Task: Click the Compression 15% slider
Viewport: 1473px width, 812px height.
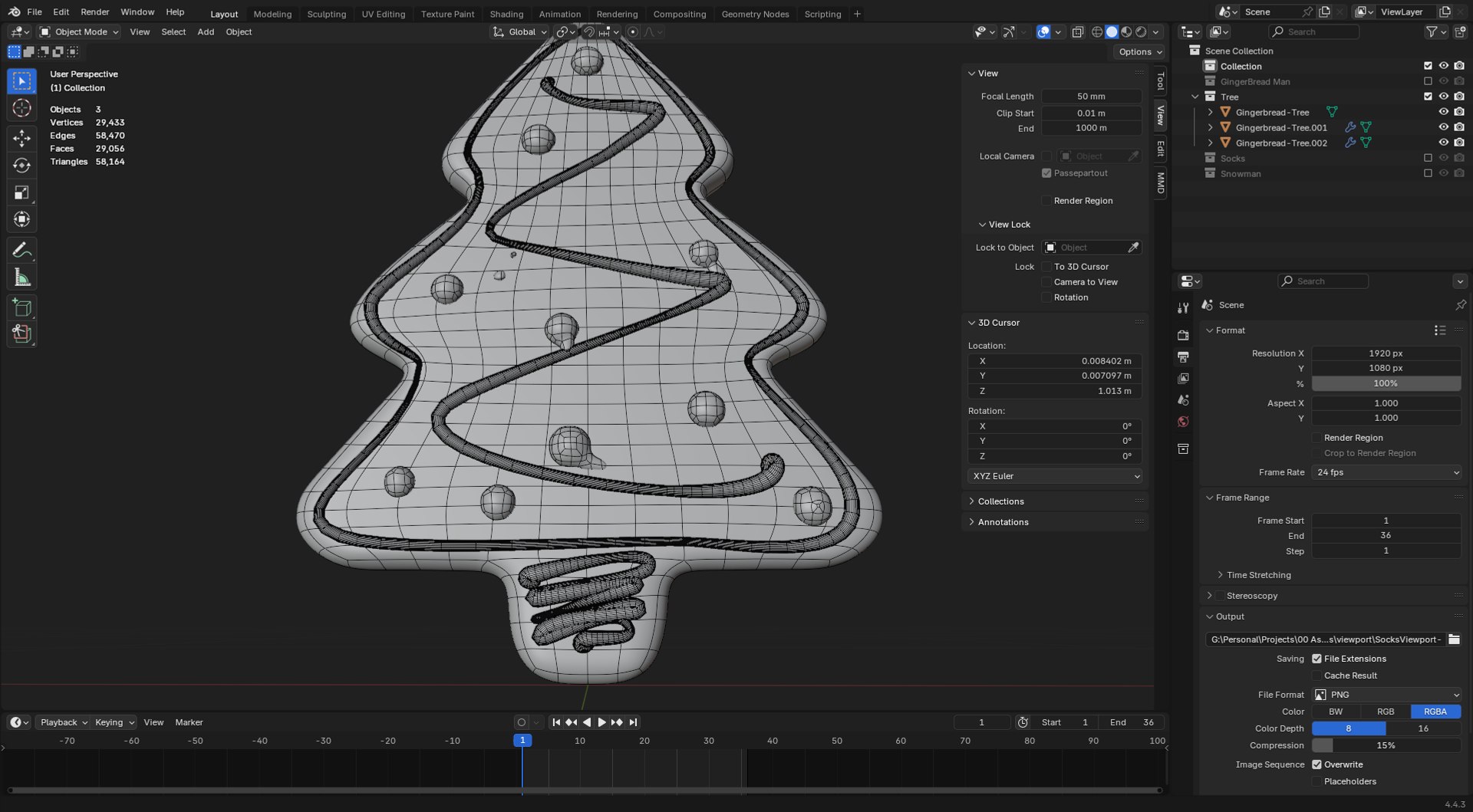Action: click(1386, 745)
